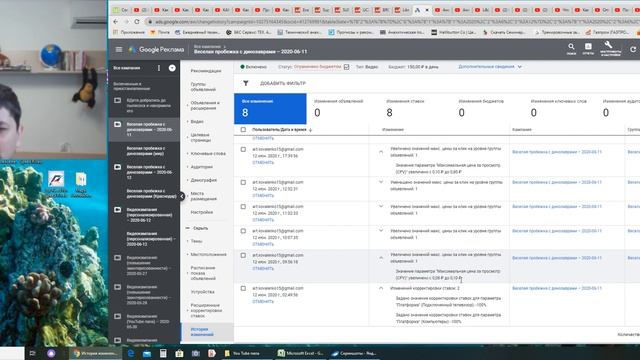Click the browser reload button

coord(137,22)
